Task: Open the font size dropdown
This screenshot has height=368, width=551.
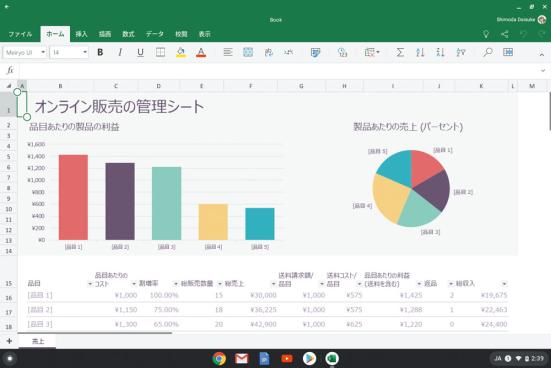Action: (x=69, y=52)
